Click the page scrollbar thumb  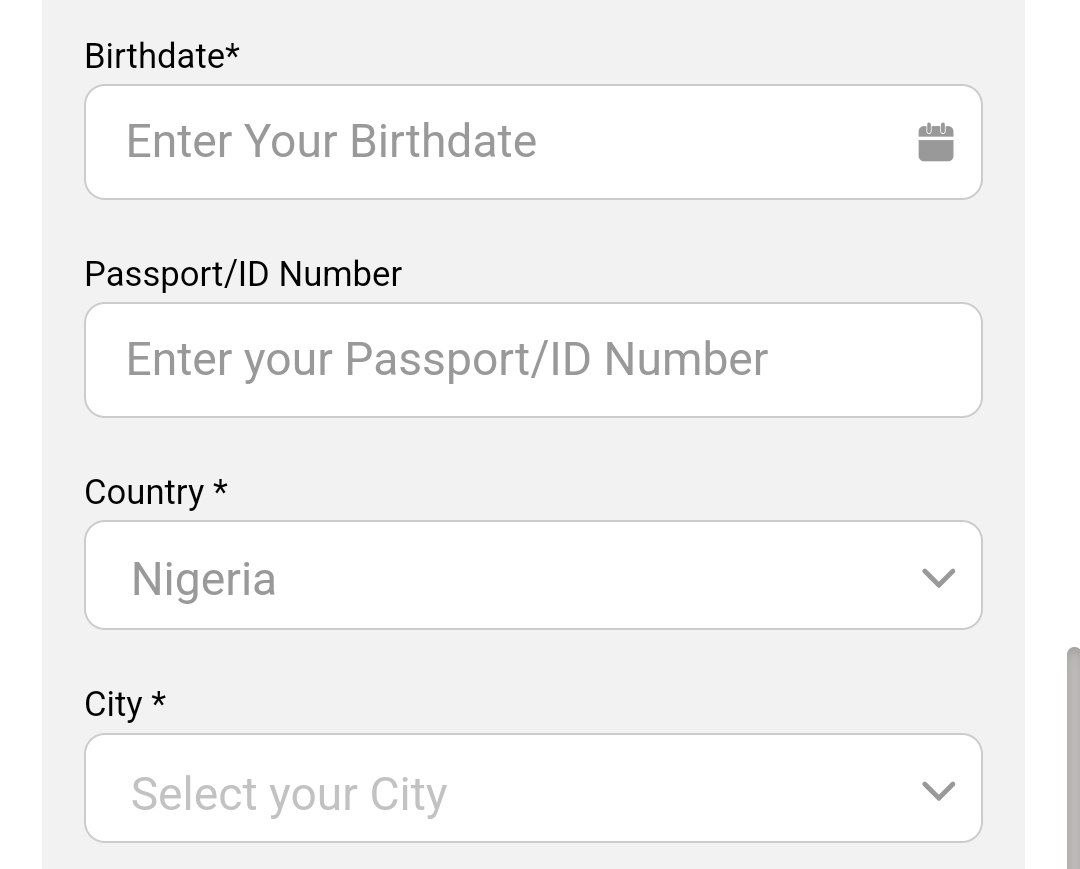pyautogui.click(x=1072, y=750)
